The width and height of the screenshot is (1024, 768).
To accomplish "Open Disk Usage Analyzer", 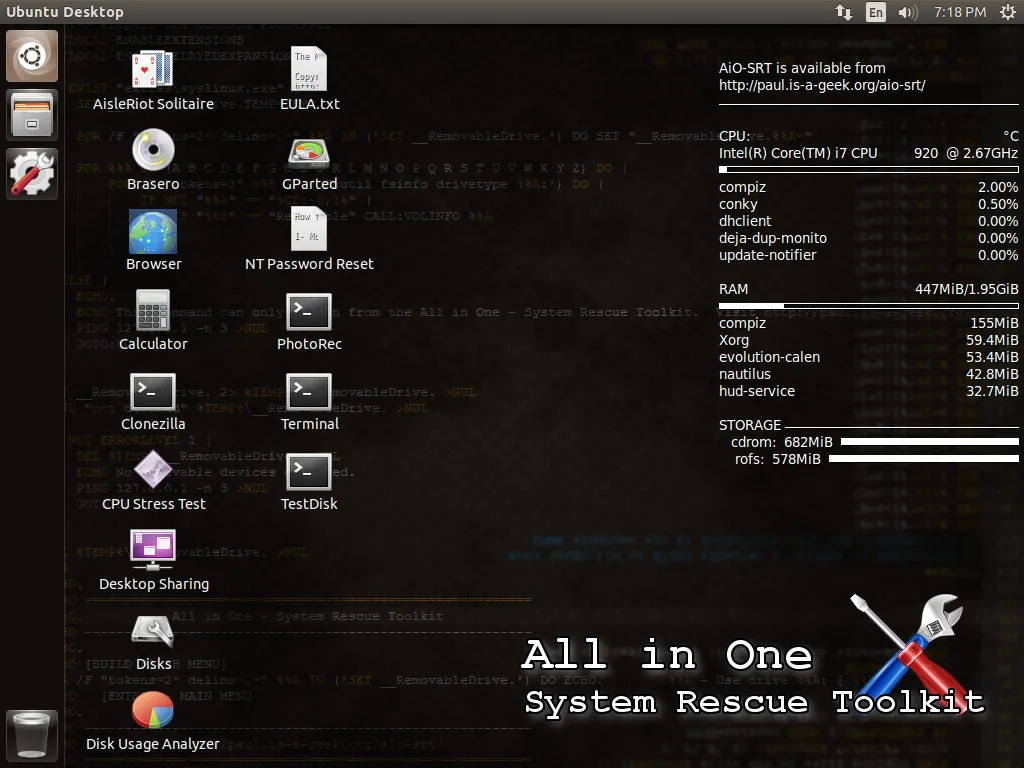I will (153, 710).
